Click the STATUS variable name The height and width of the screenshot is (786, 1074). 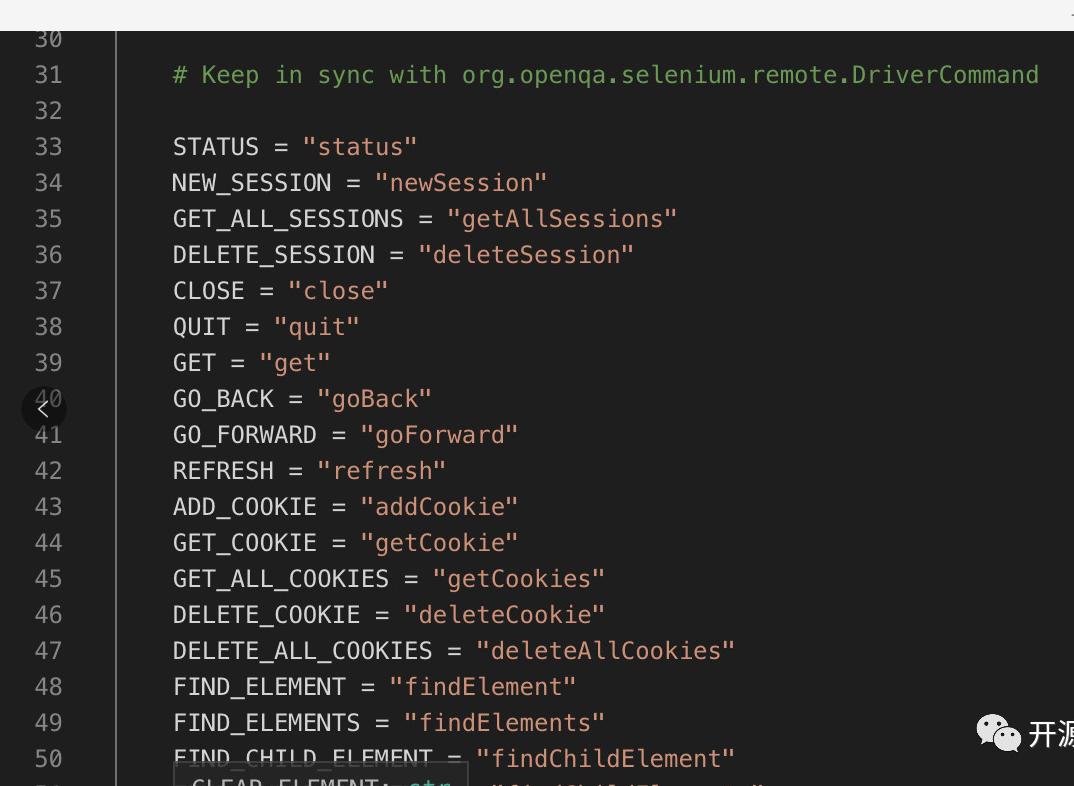[x=216, y=147]
